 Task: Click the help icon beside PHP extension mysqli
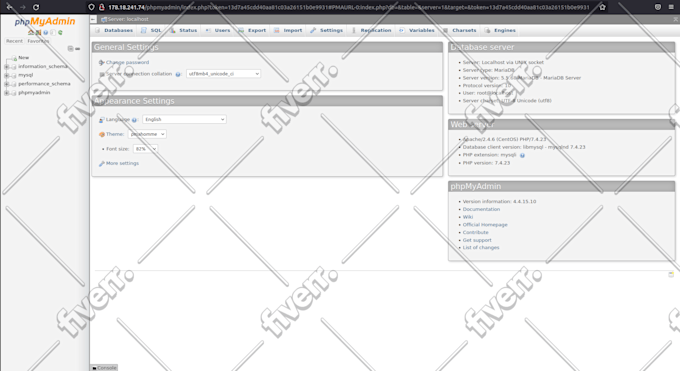522,155
